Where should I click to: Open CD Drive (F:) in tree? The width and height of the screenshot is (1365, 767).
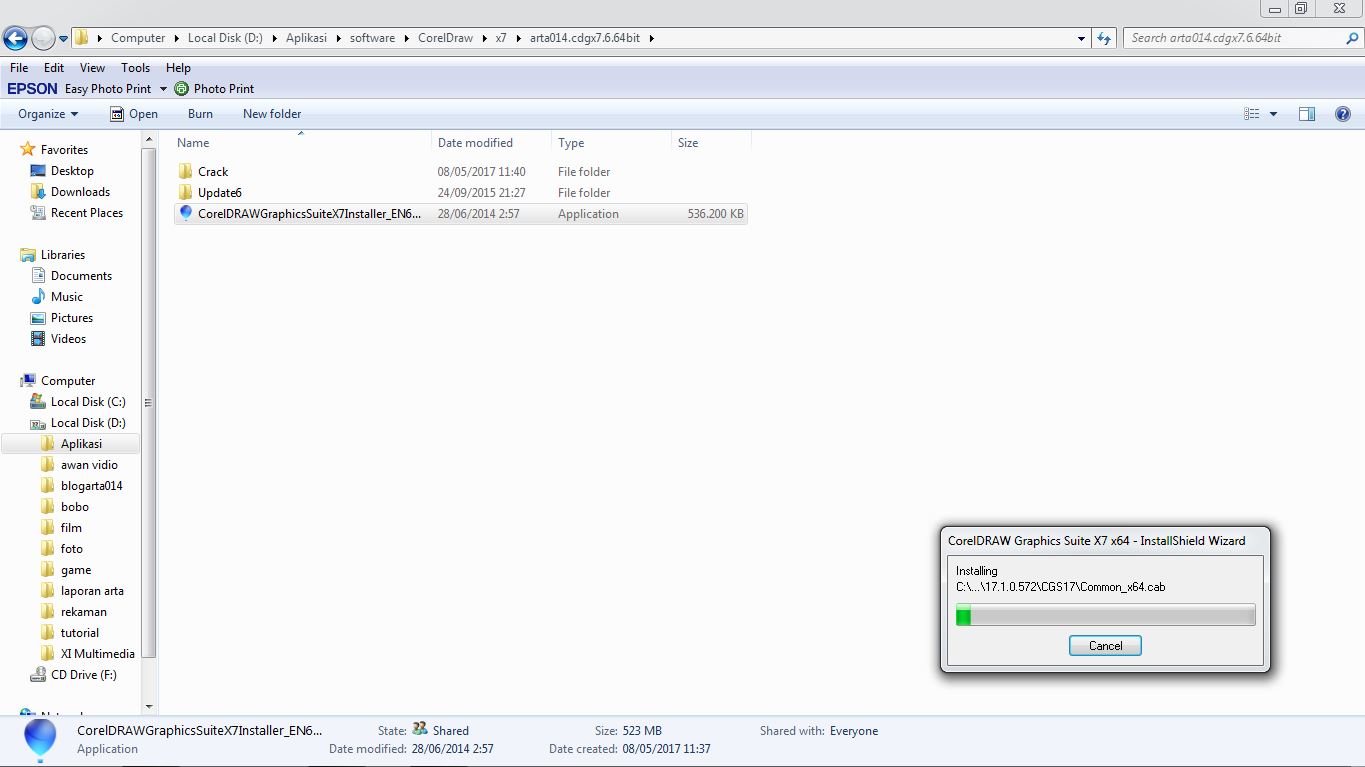coord(84,675)
